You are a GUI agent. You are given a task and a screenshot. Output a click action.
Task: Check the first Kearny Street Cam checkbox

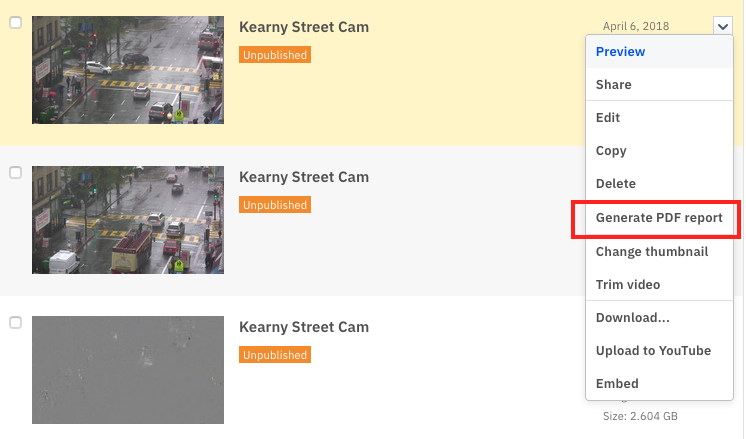click(x=16, y=22)
